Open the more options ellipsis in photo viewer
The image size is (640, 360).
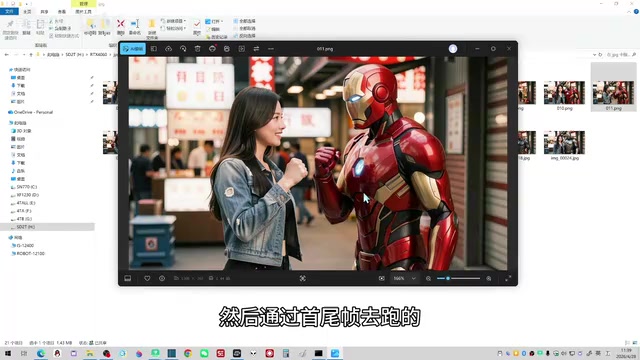coord(271,49)
